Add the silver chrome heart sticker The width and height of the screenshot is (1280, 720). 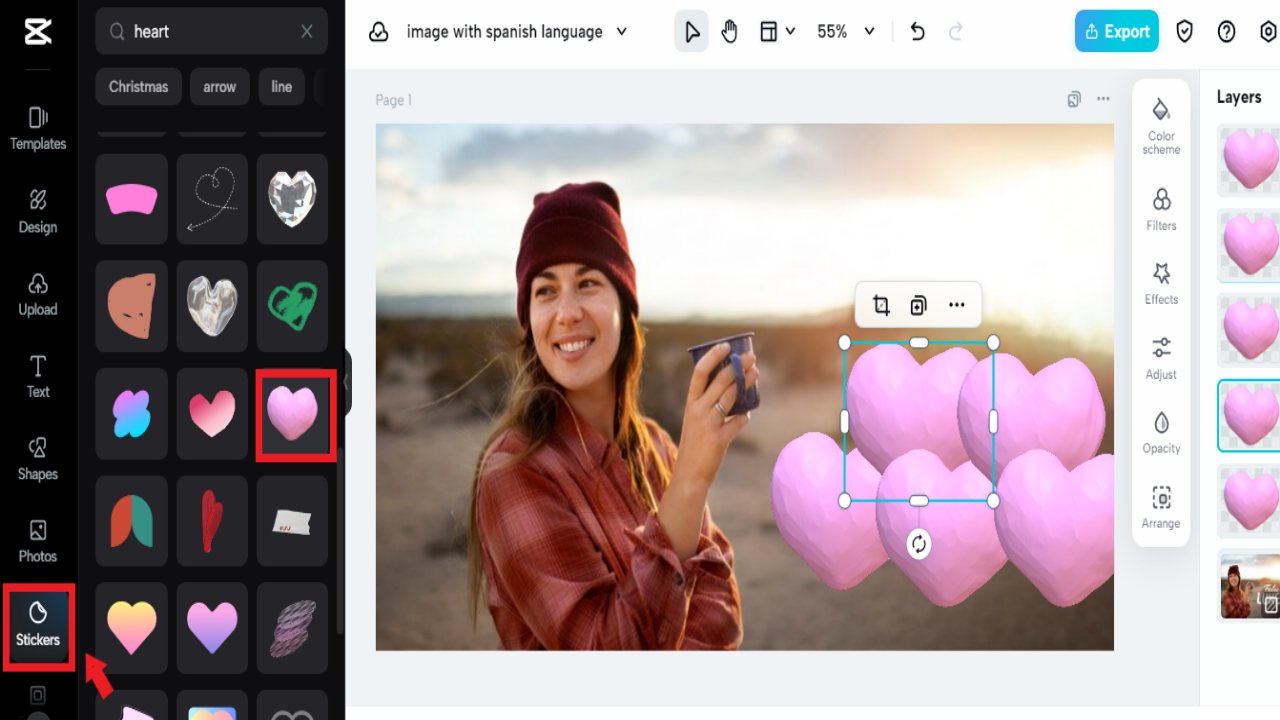click(x=212, y=306)
